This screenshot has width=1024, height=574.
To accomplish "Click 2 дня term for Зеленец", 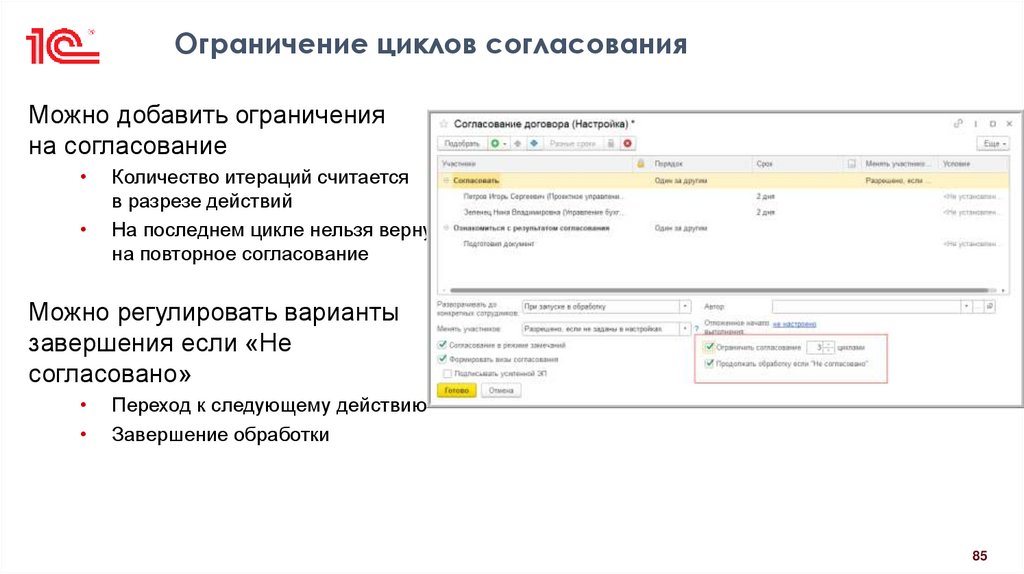I will pyautogui.click(x=765, y=212).
